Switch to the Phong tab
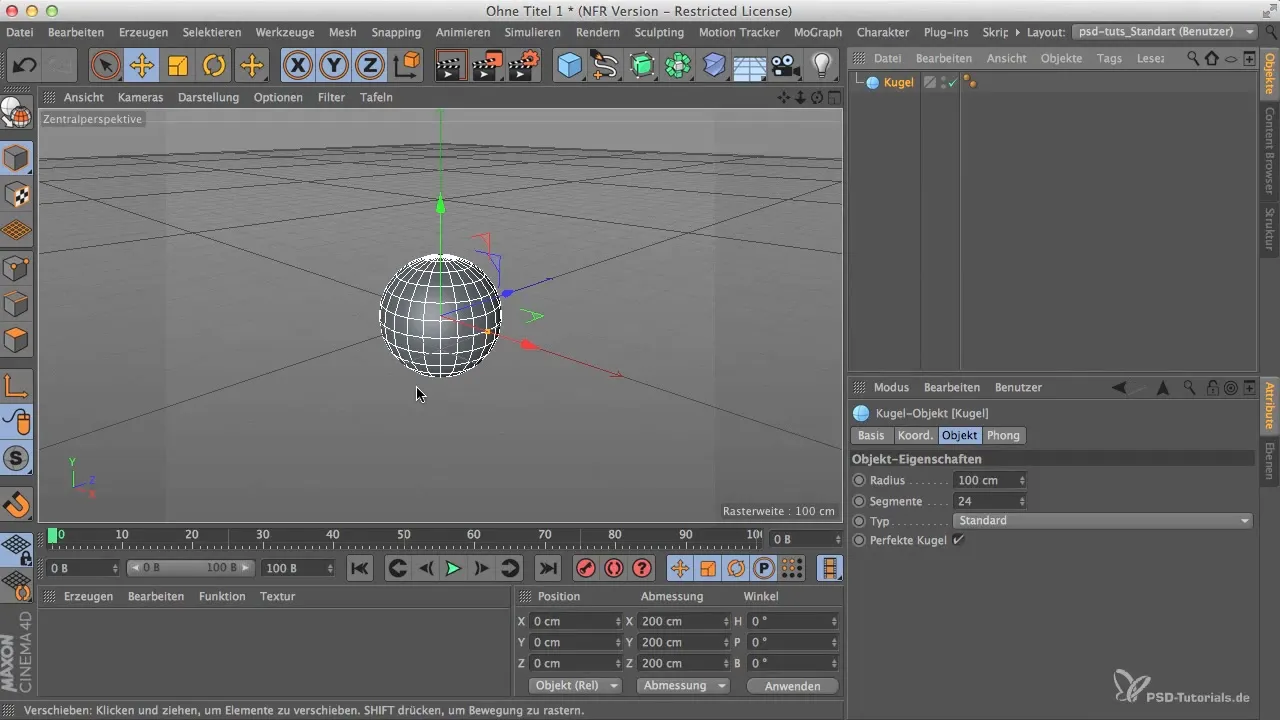The image size is (1280, 720). coord(1003,435)
